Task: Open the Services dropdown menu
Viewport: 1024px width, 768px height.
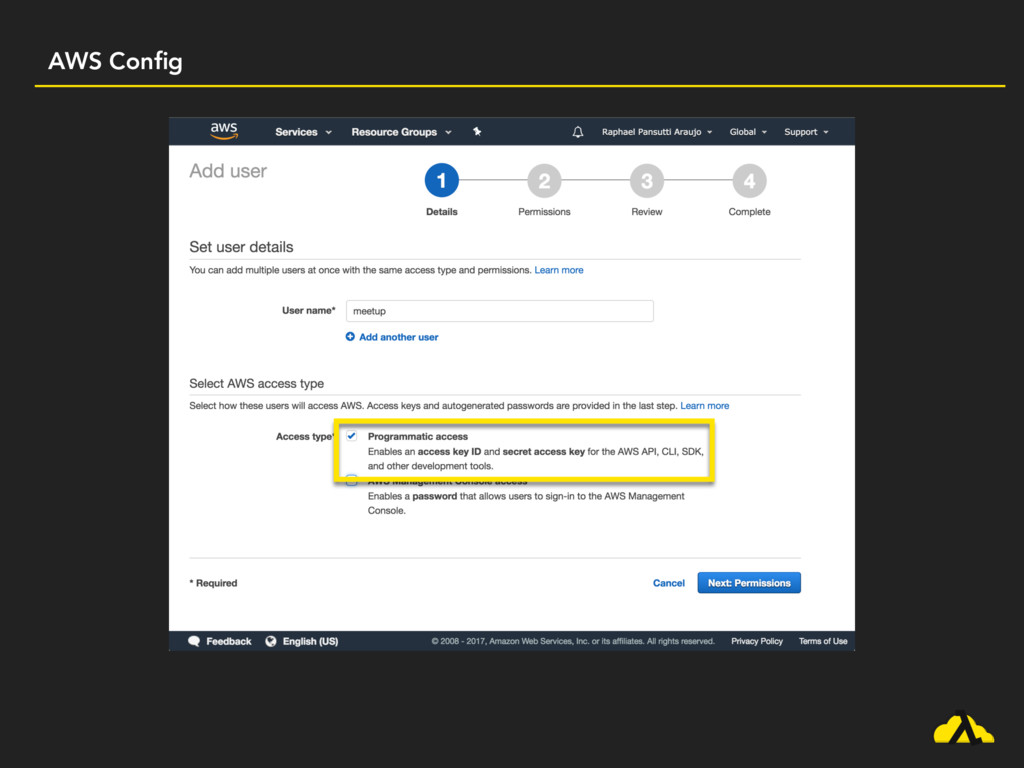Action: pos(303,132)
